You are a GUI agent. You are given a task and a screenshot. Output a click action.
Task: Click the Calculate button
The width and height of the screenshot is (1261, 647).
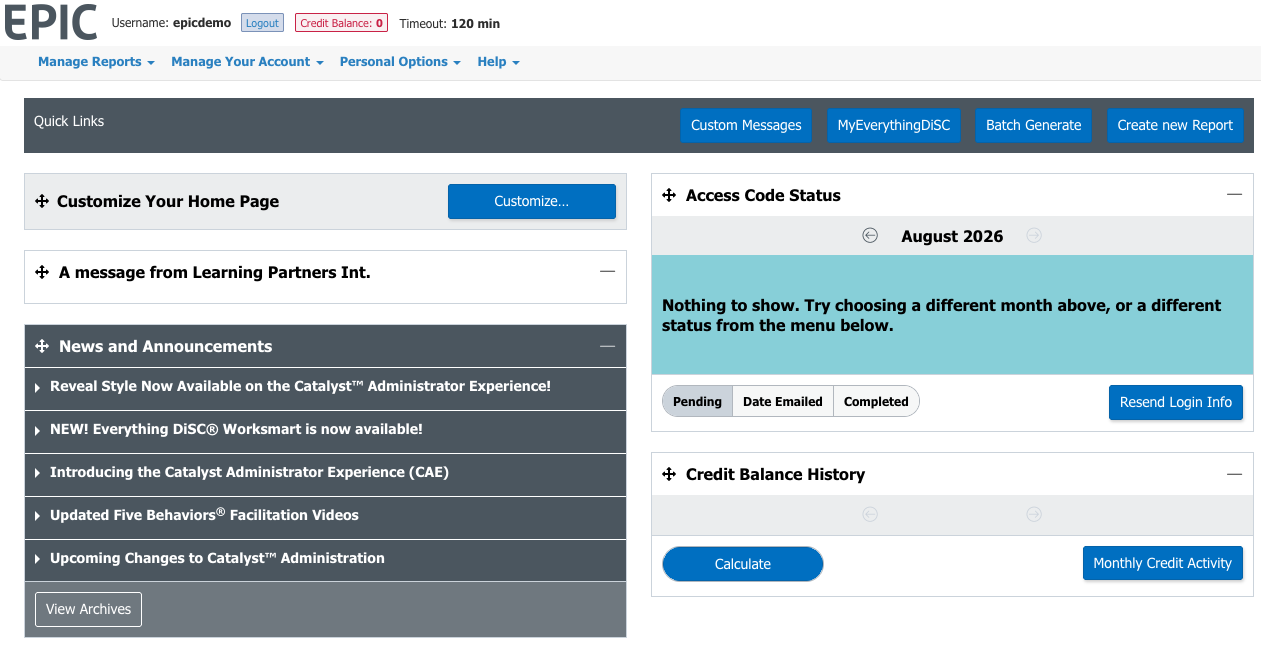[743, 564]
